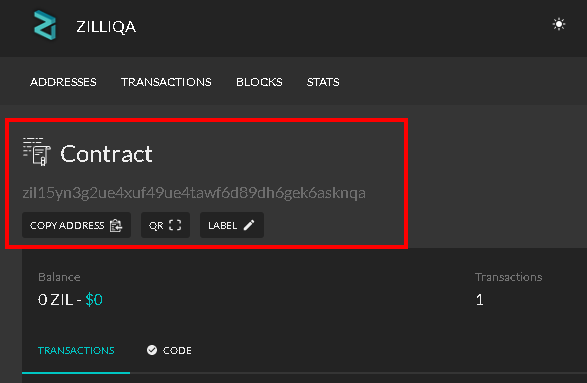Click the Label button text
Screen dimensions: 587x383
coord(222,225)
